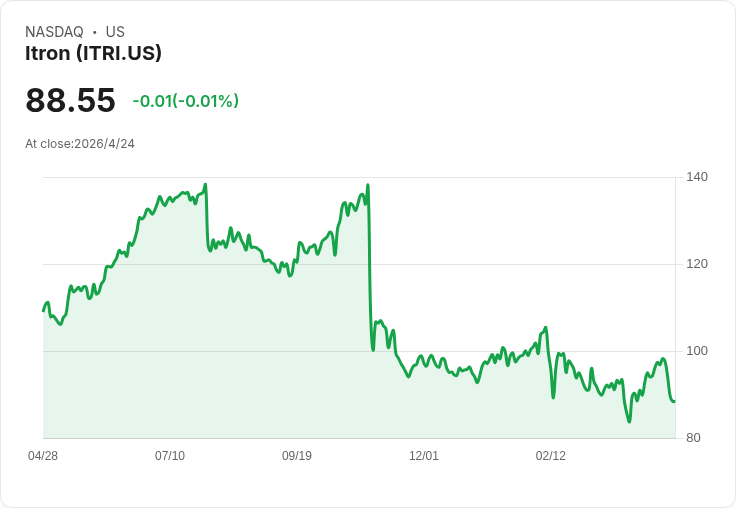Select the 09/19 date on the time axis

(x=297, y=456)
